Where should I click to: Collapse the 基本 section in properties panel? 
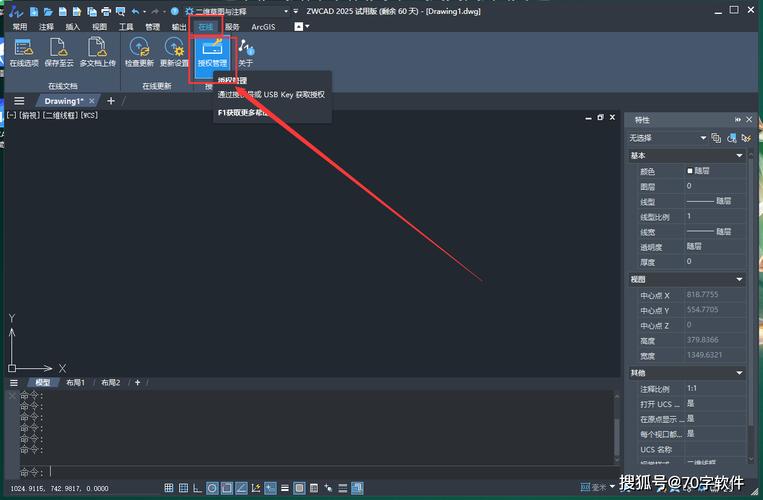[740, 155]
